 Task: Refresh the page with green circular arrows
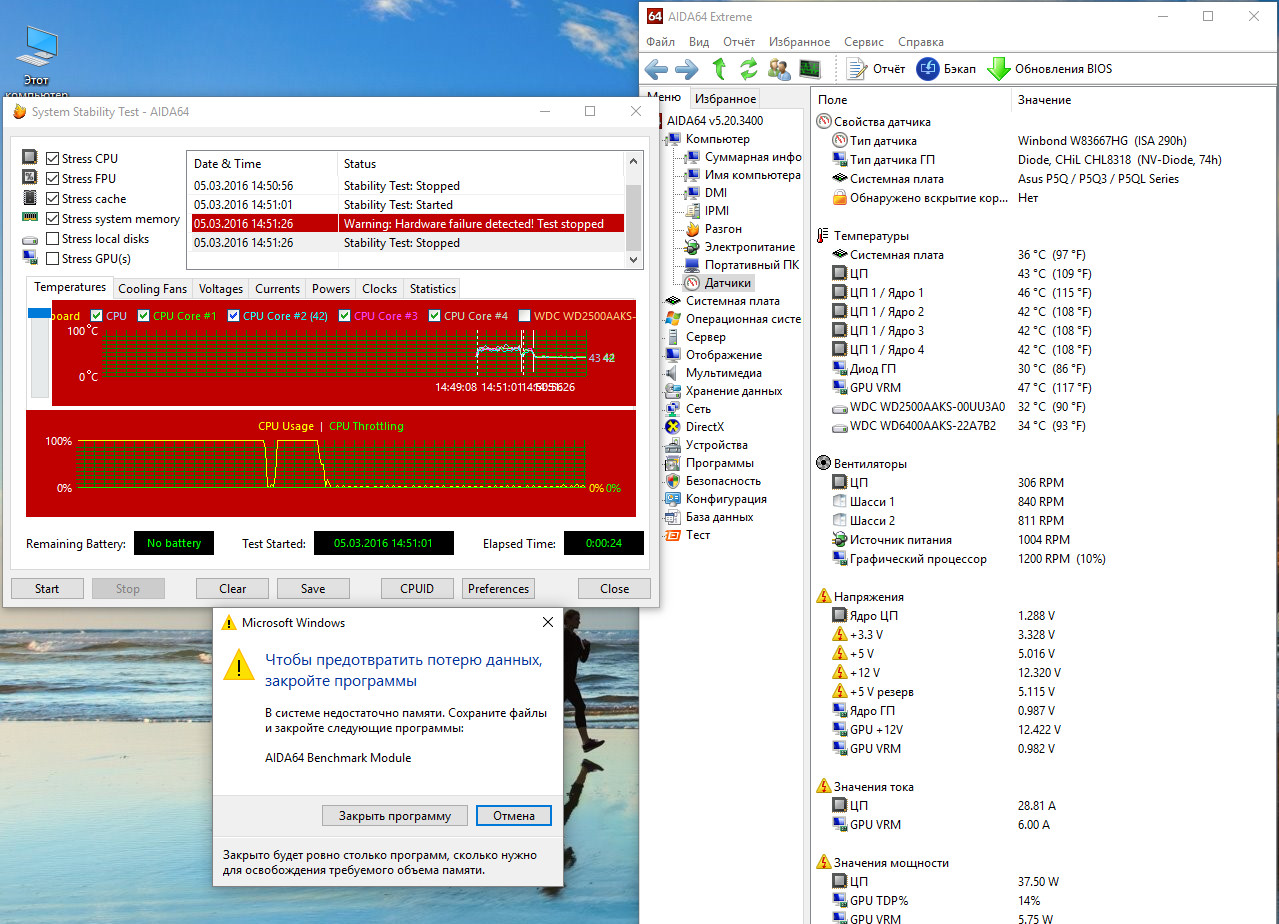(748, 69)
